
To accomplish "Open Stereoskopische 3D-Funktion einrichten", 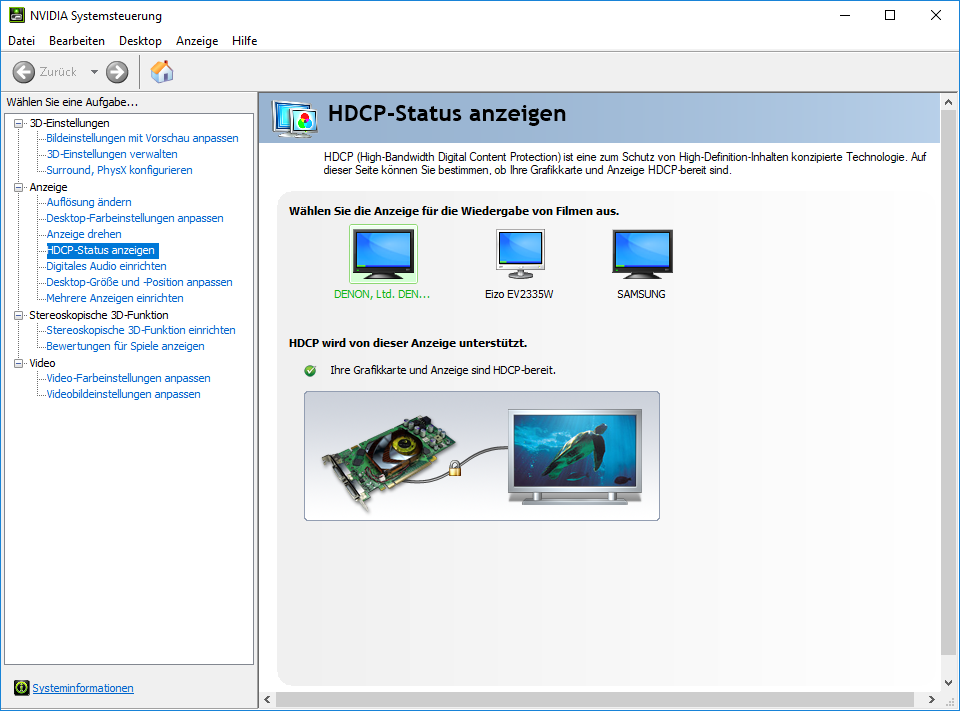I will click(x=141, y=330).
